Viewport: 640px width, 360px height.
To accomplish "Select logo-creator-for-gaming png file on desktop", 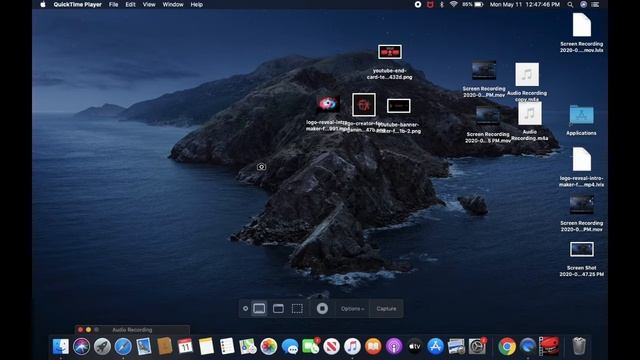I will pos(364,104).
